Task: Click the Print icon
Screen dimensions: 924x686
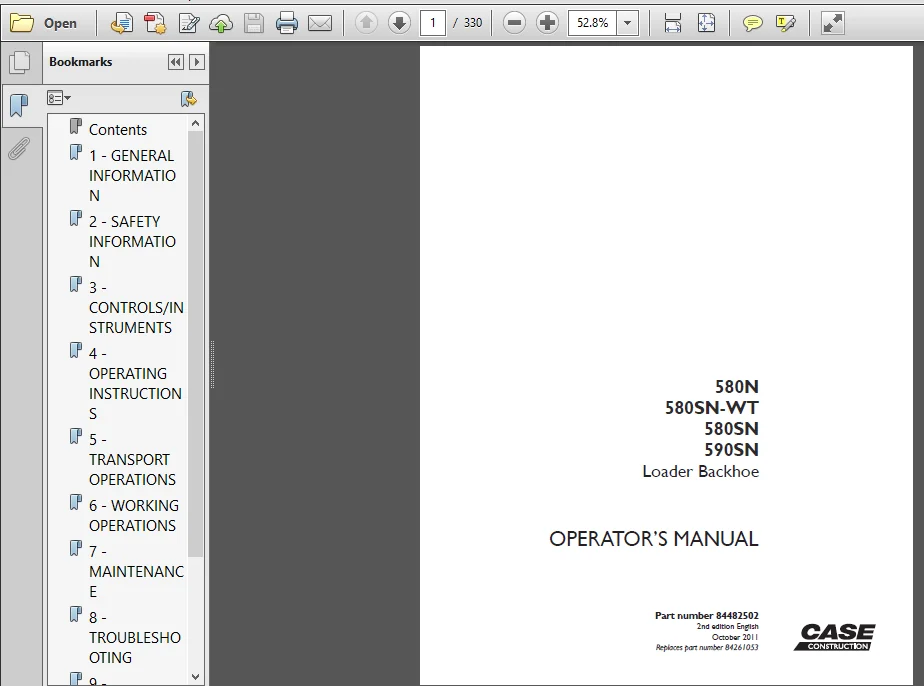Action: (287, 23)
